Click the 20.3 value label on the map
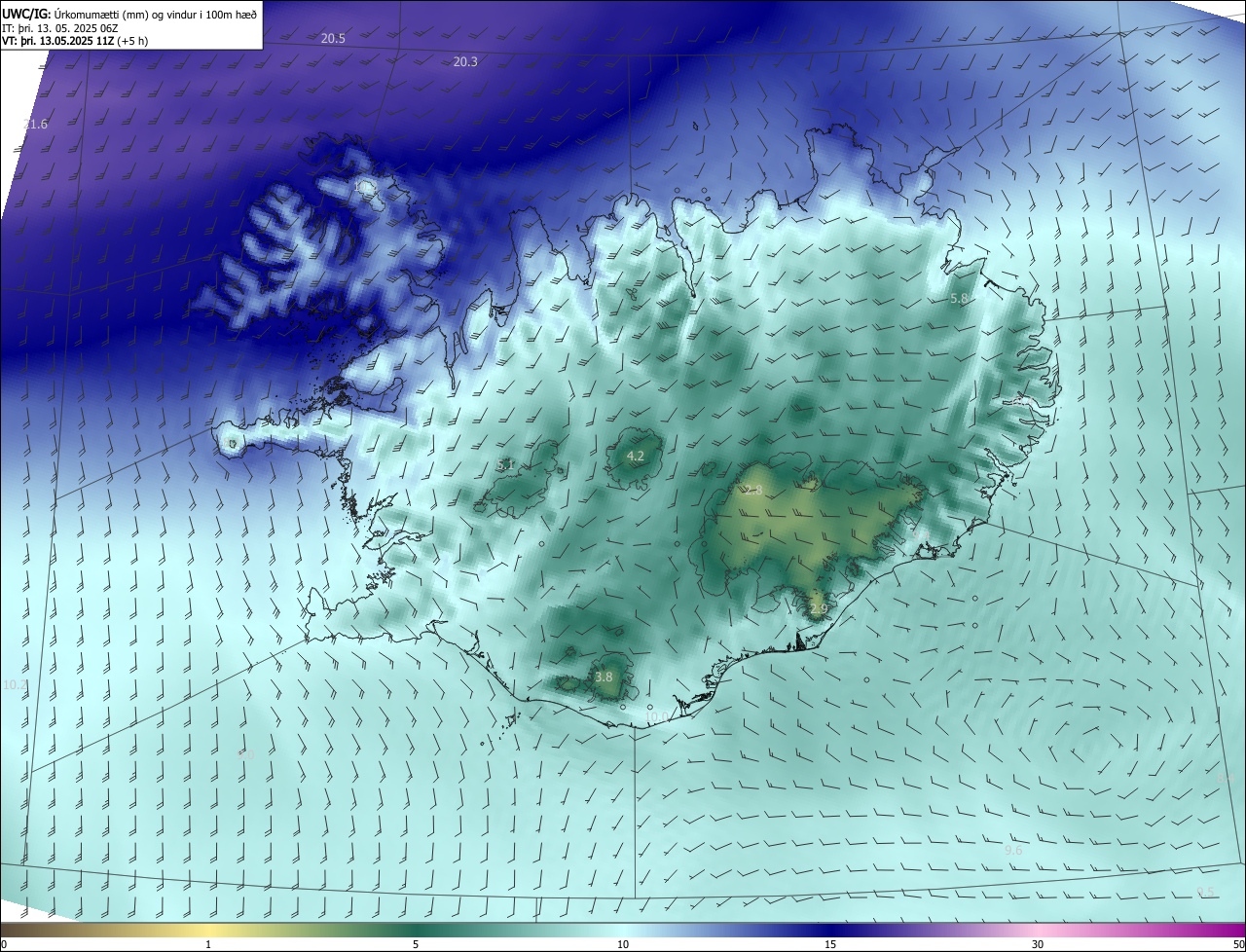The width and height of the screenshot is (1246, 952). (465, 62)
